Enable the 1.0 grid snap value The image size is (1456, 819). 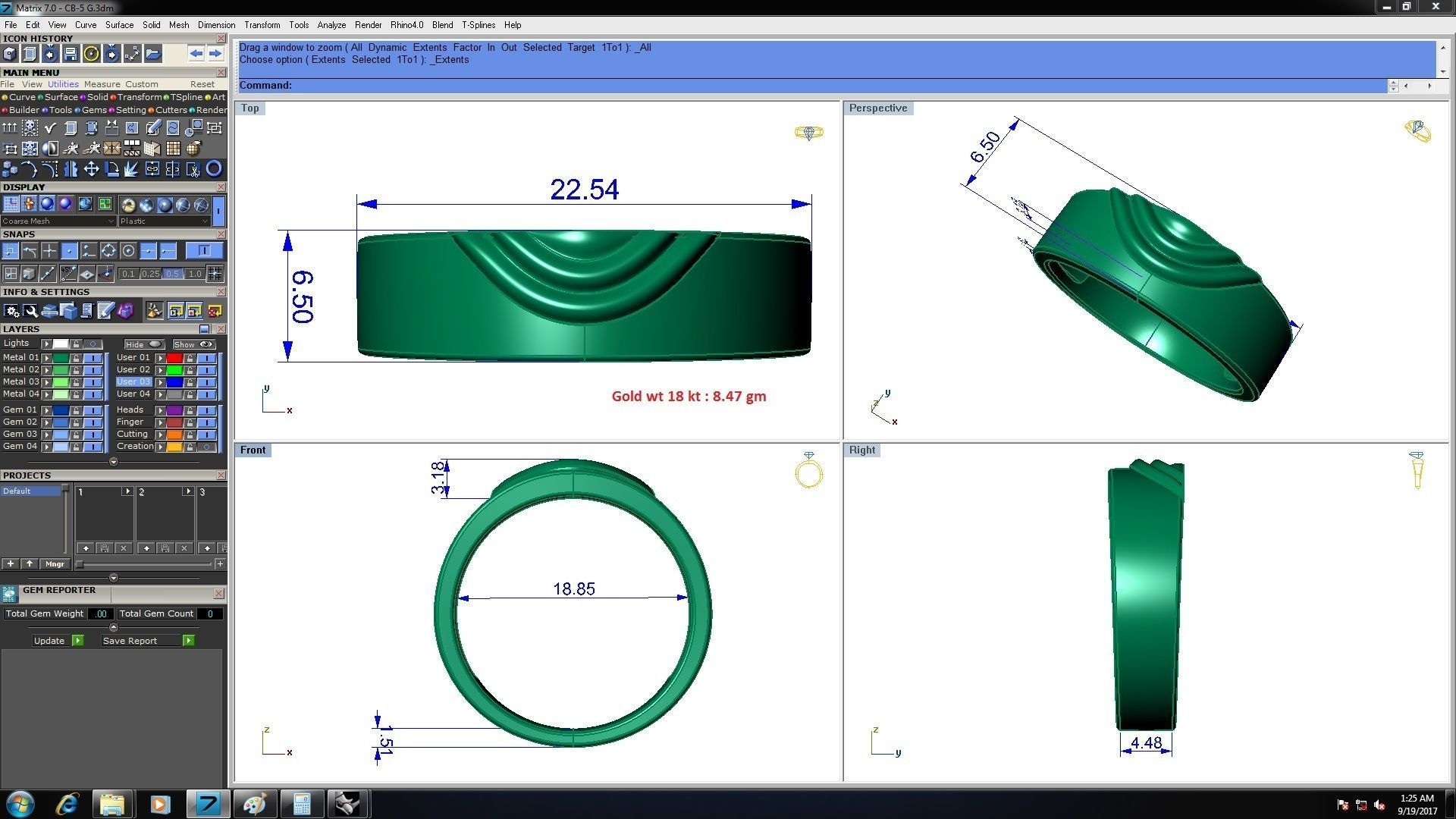point(195,274)
